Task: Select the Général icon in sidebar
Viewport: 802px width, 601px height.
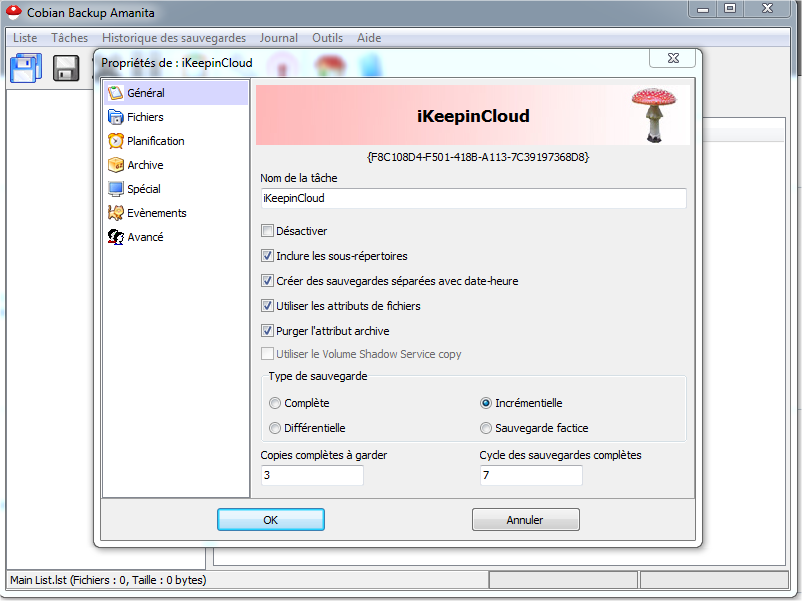Action: click(x=116, y=93)
